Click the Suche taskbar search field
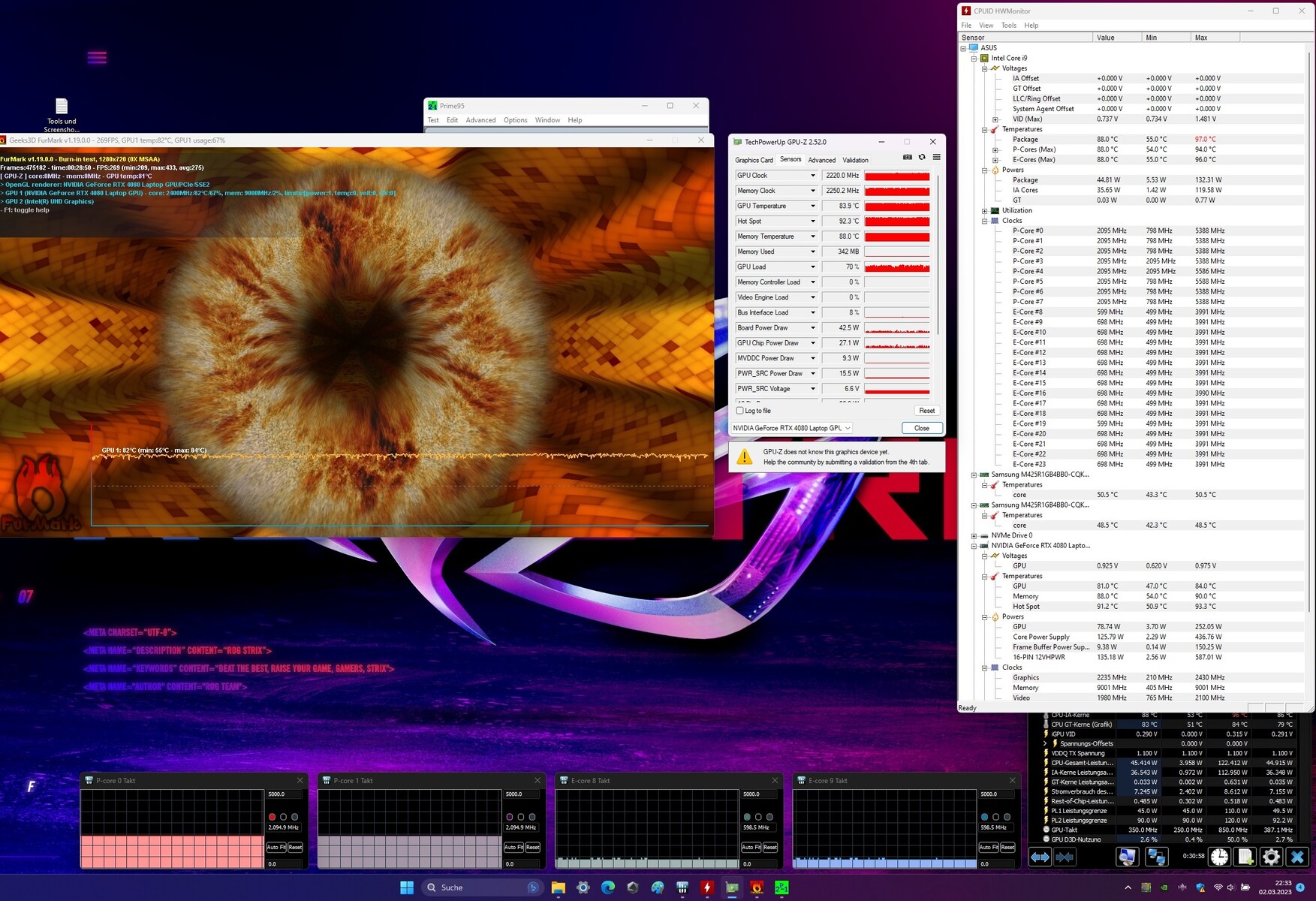The image size is (1316, 901). point(481,887)
